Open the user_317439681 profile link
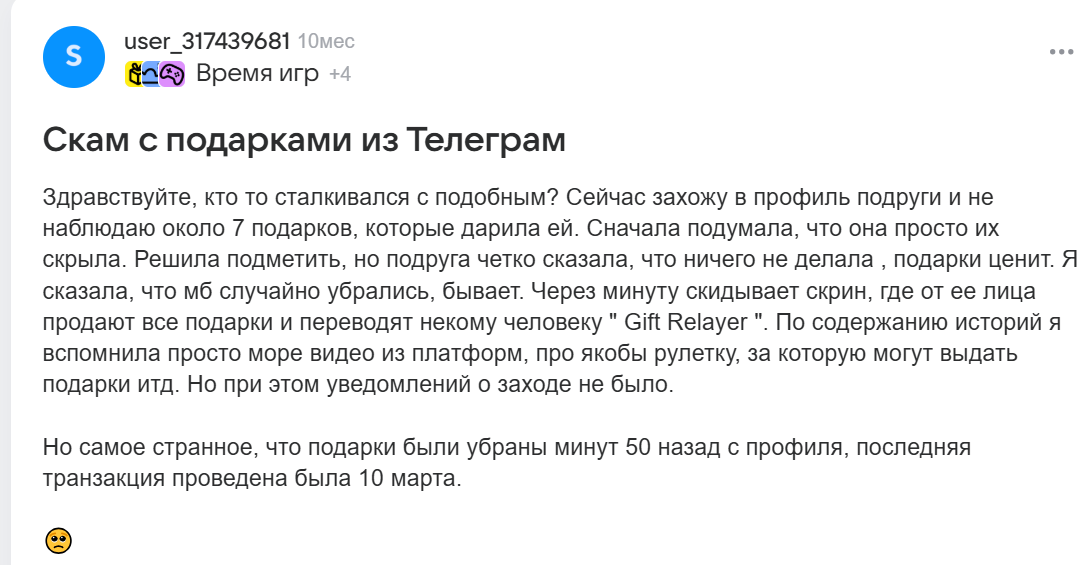1091x565 pixels. pos(207,41)
